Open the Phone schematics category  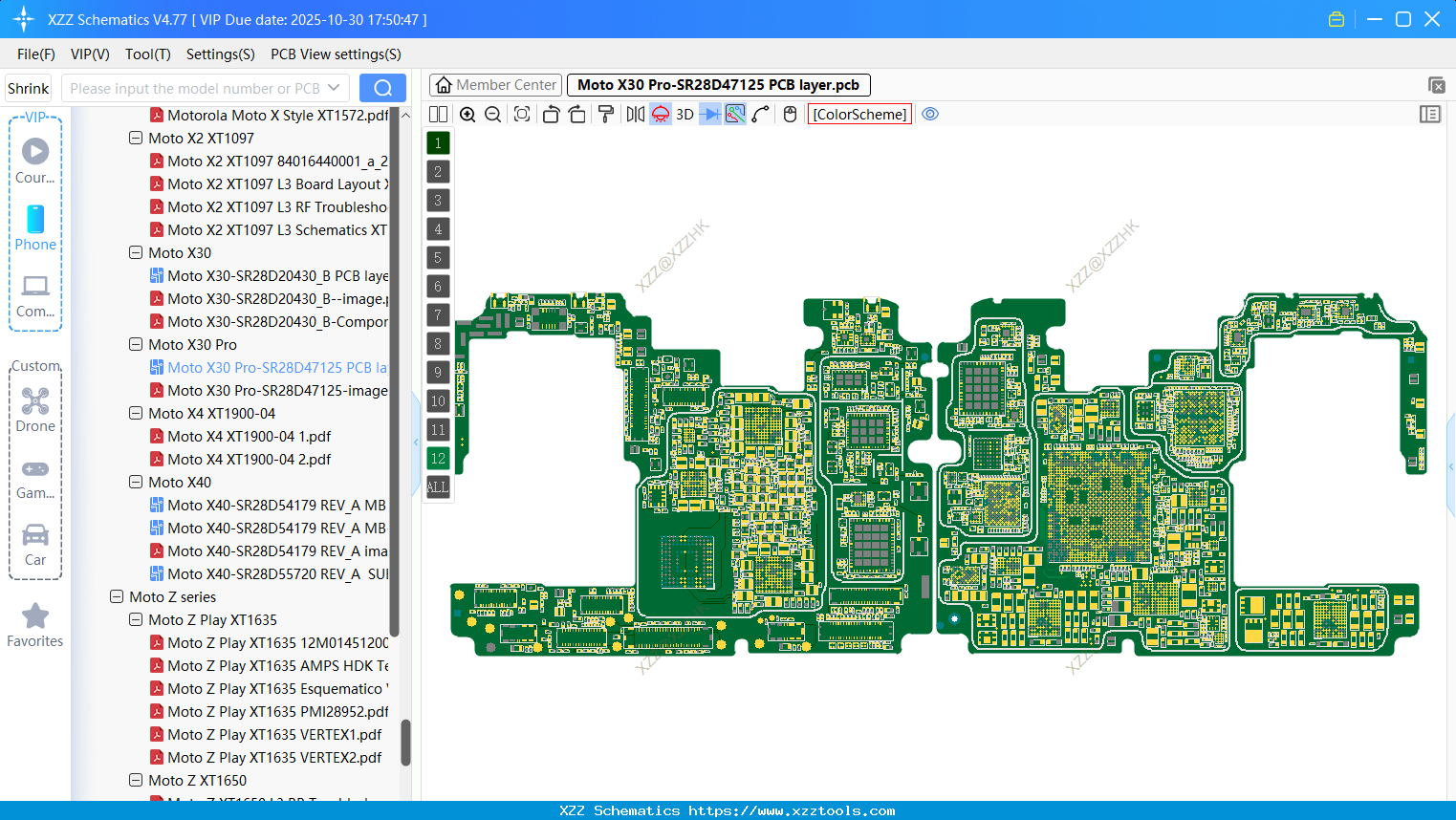[34, 229]
